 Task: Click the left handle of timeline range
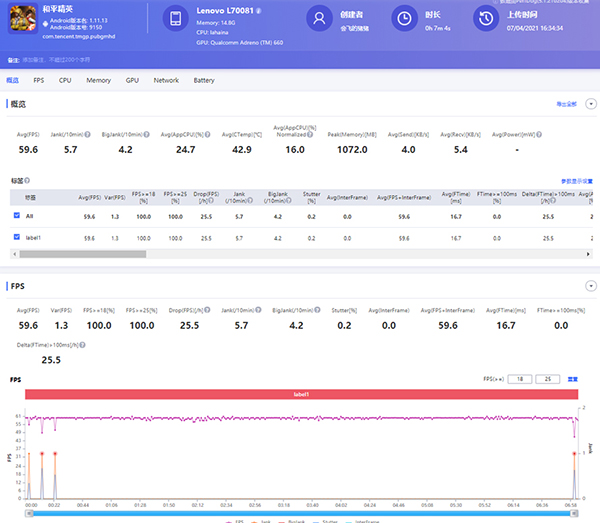pyautogui.click(x=30, y=512)
